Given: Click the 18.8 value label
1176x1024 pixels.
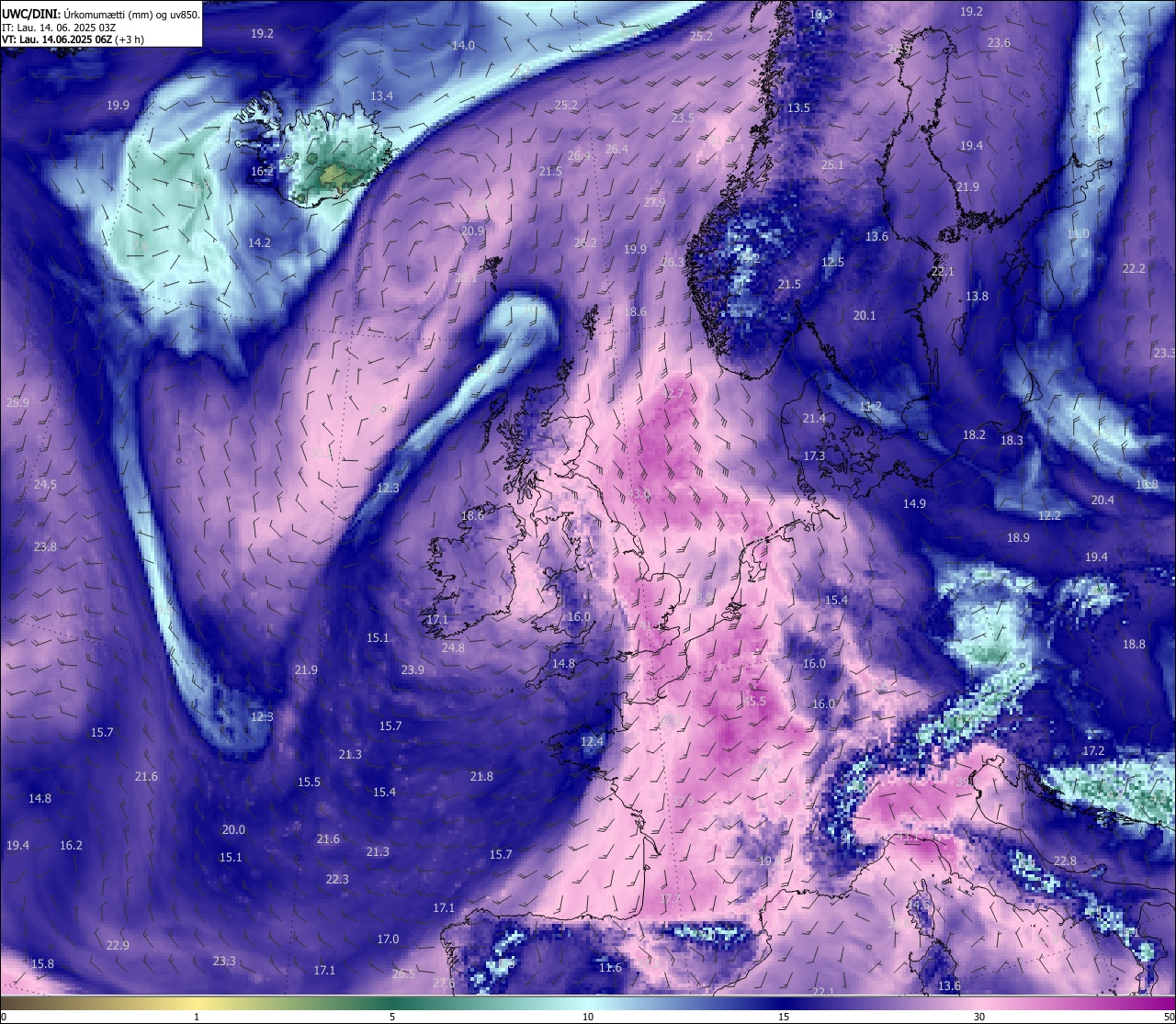Looking at the screenshot, I should [x=1134, y=645].
